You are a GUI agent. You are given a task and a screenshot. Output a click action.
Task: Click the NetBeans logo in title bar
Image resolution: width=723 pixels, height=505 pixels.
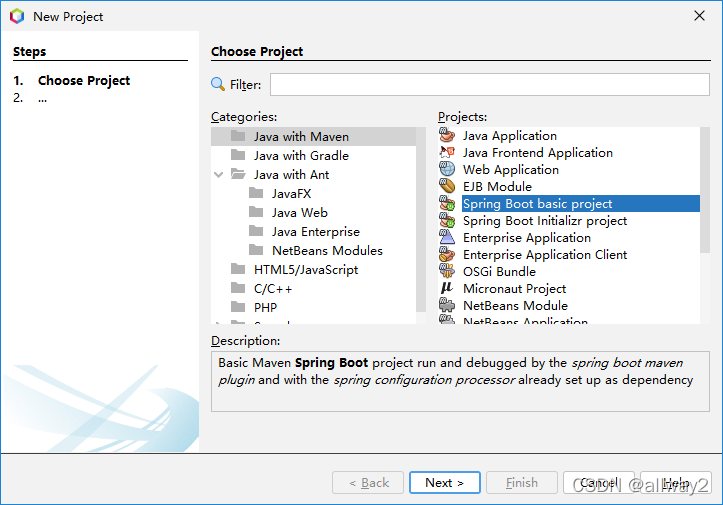[x=17, y=16]
